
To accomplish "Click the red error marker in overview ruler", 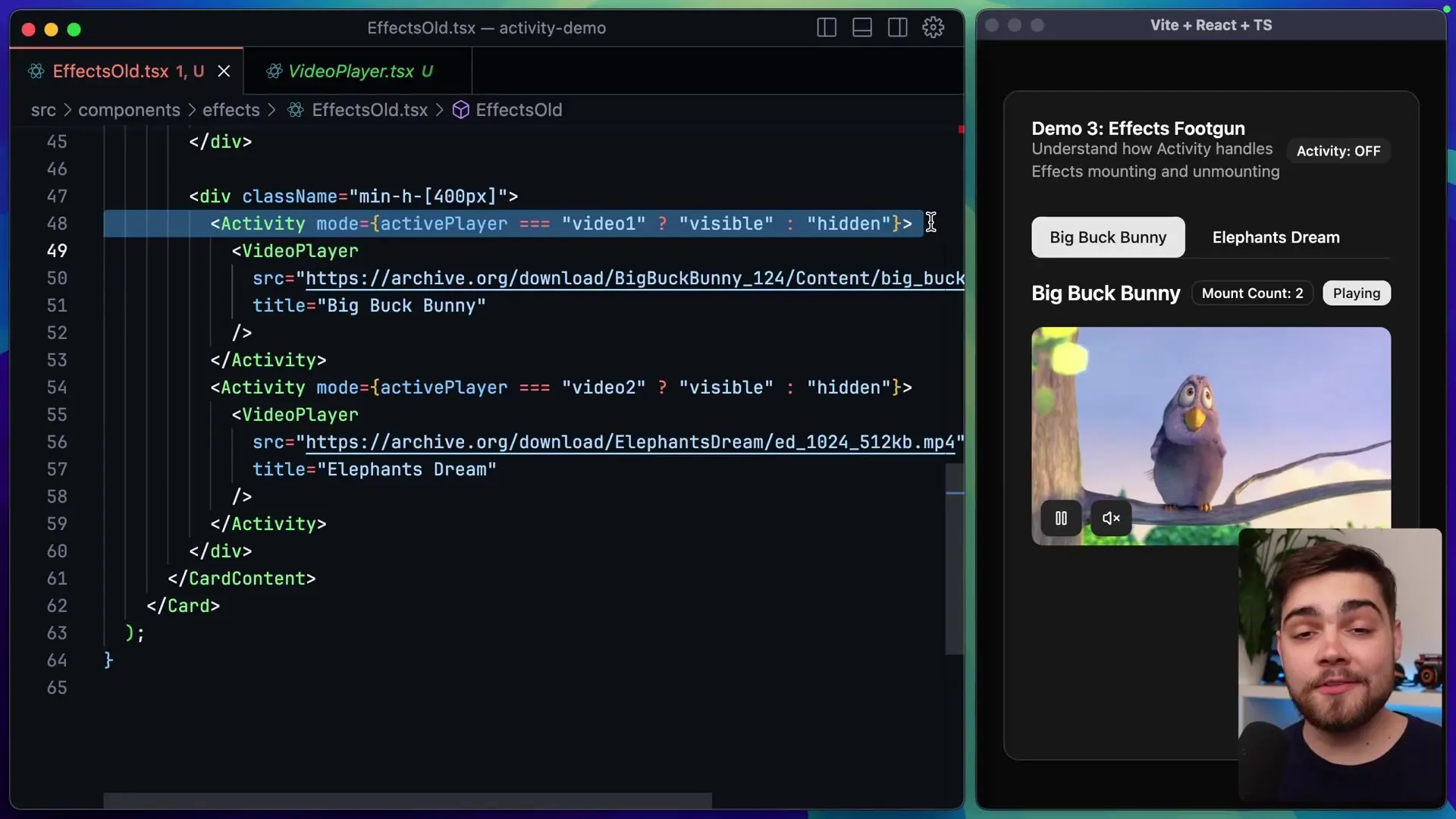I will 961,130.
